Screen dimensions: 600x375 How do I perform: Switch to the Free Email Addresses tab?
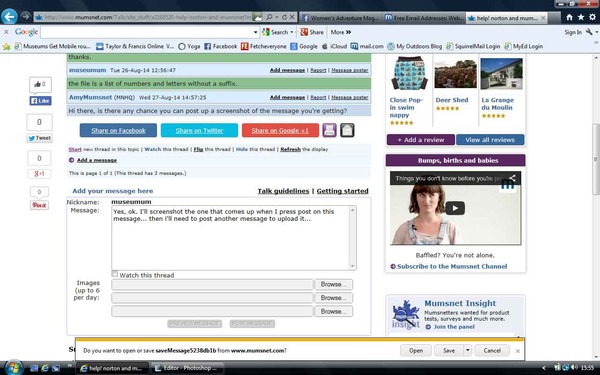coord(424,18)
